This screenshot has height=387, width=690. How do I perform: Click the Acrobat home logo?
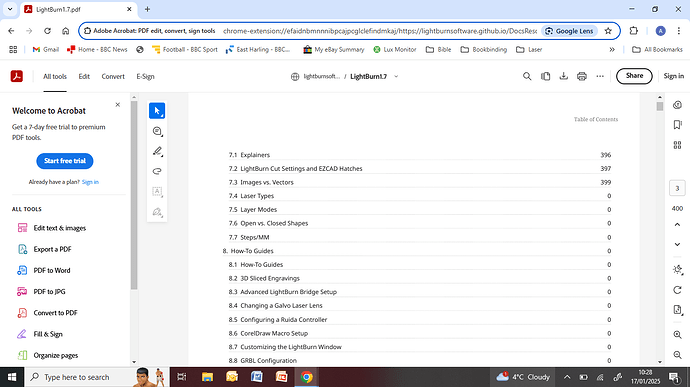[17, 76]
